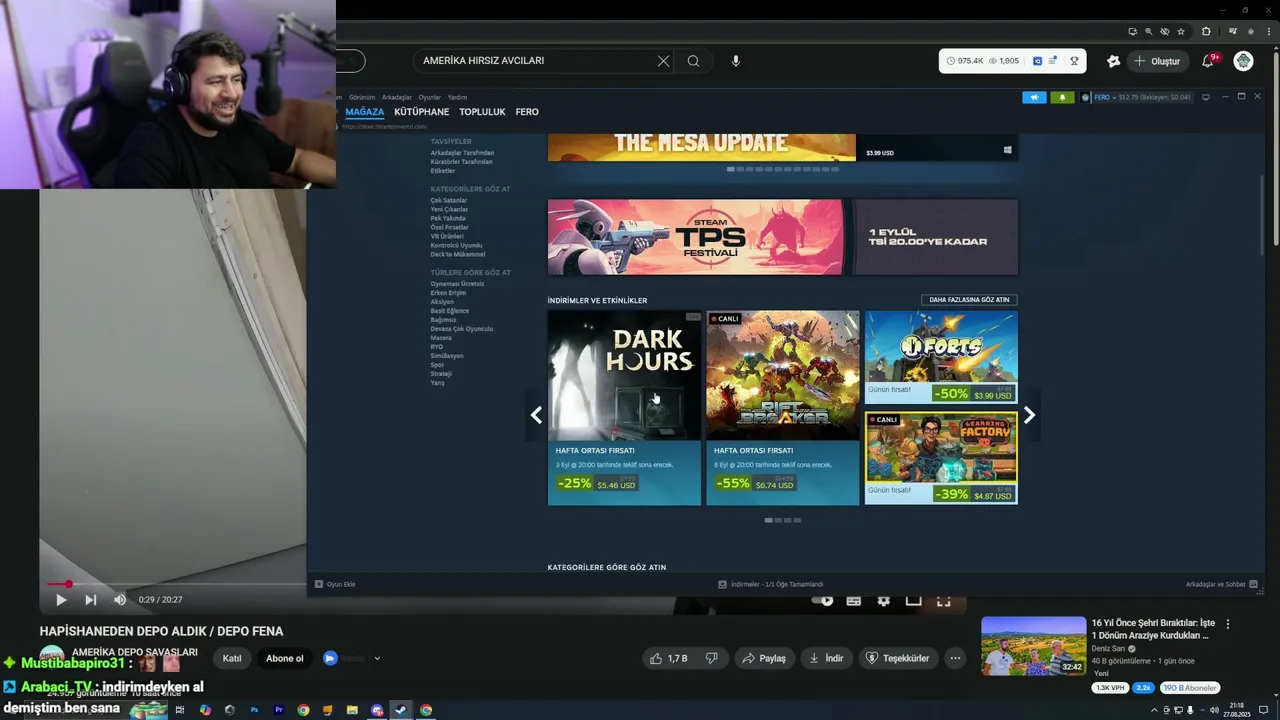The image size is (1280, 720).
Task: Open İndirmeler downloads status in Steam
Action: [771, 584]
